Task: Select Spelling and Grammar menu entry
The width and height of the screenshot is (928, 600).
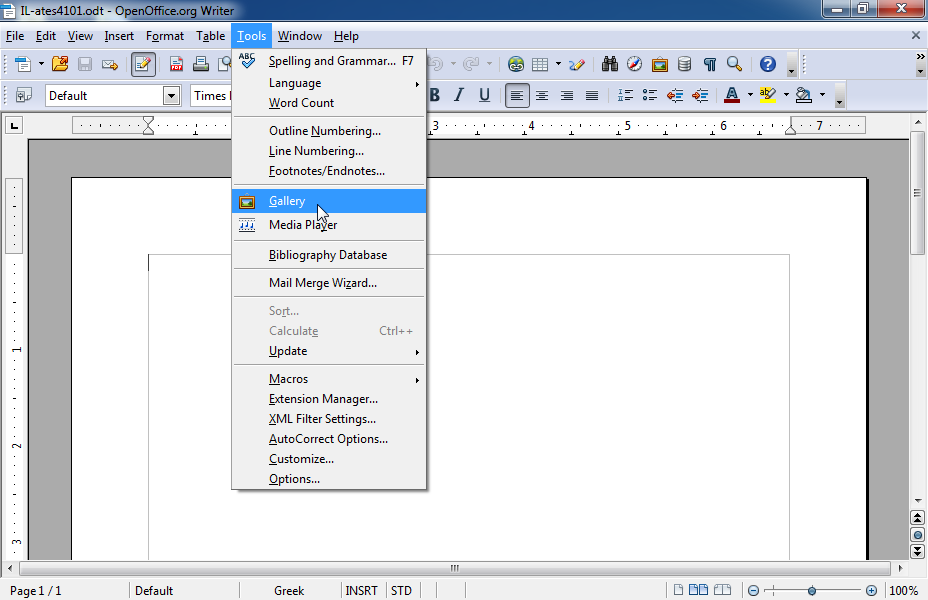Action: pyautogui.click(x=329, y=61)
